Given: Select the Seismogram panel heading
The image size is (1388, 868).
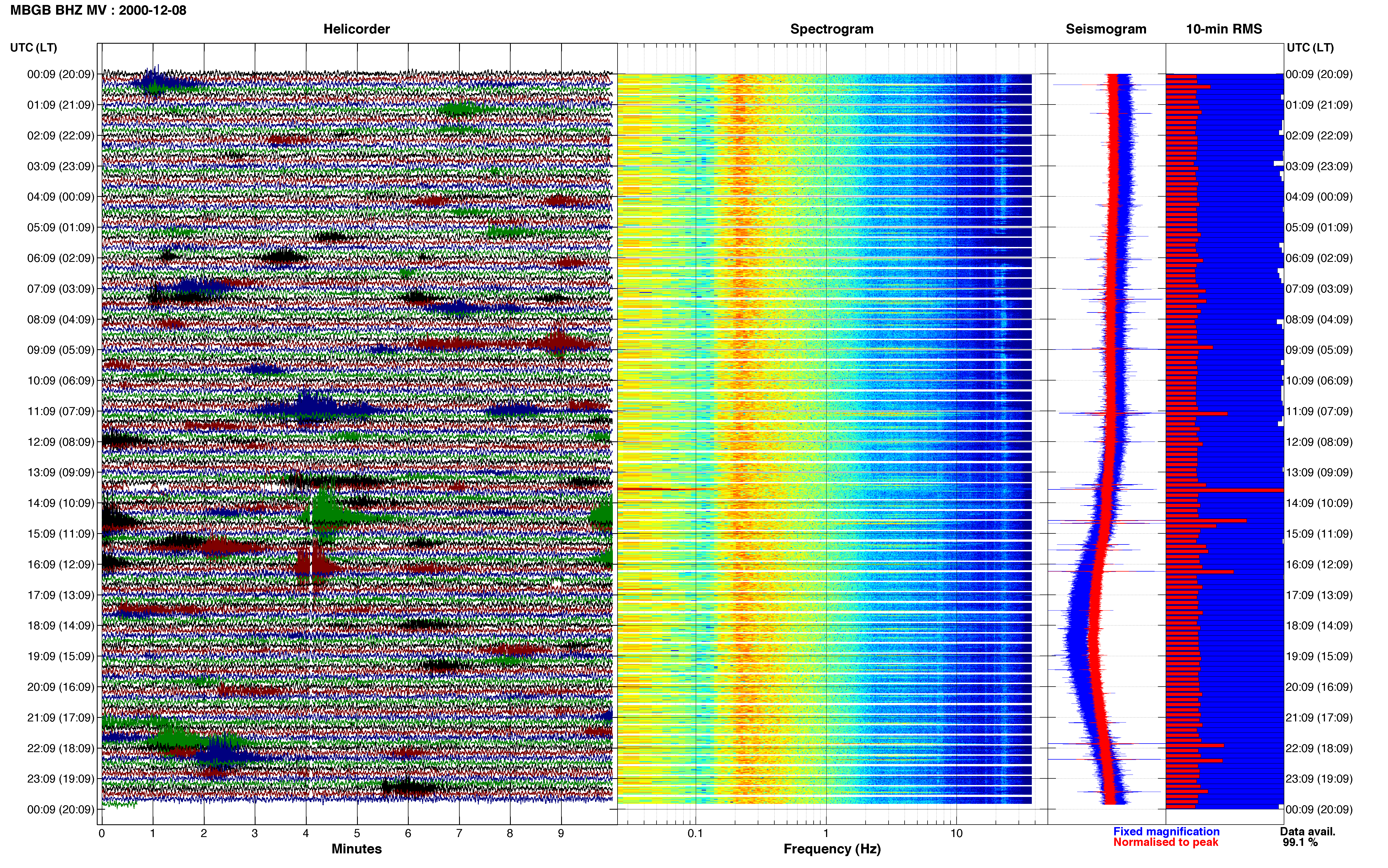Looking at the screenshot, I should tap(1106, 29).
